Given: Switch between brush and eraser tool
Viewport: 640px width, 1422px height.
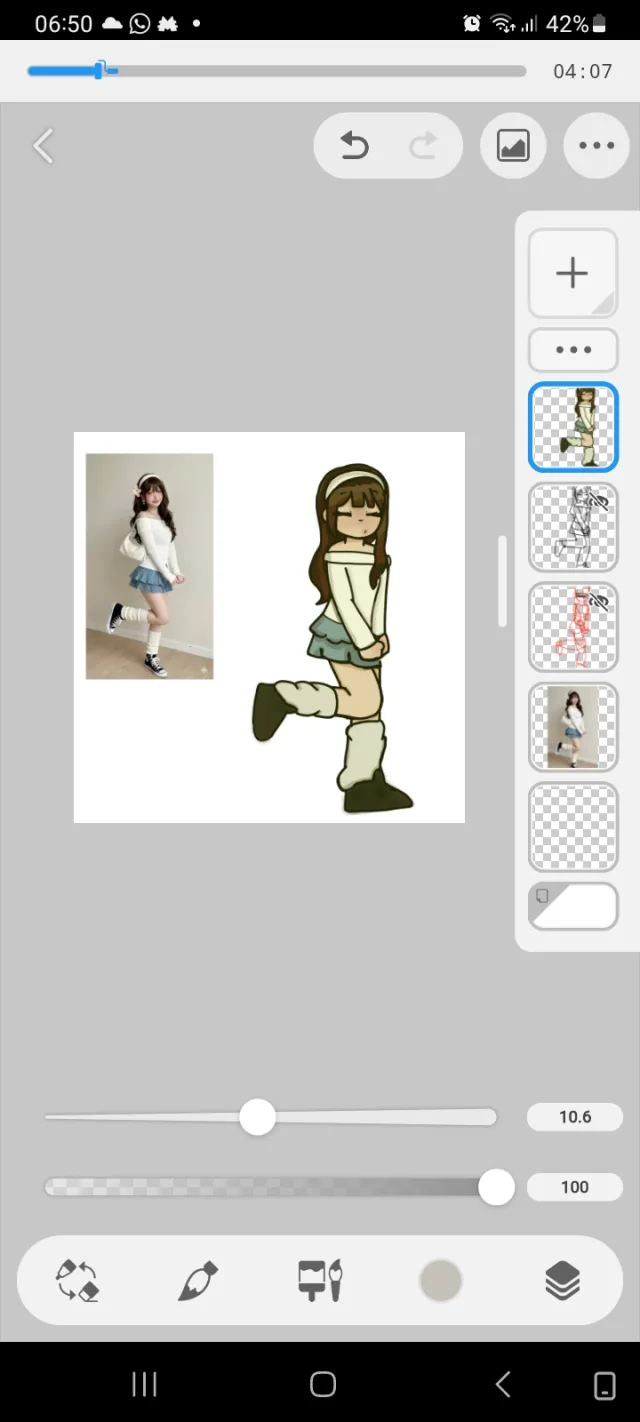Looking at the screenshot, I should pyautogui.click(x=78, y=1280).
